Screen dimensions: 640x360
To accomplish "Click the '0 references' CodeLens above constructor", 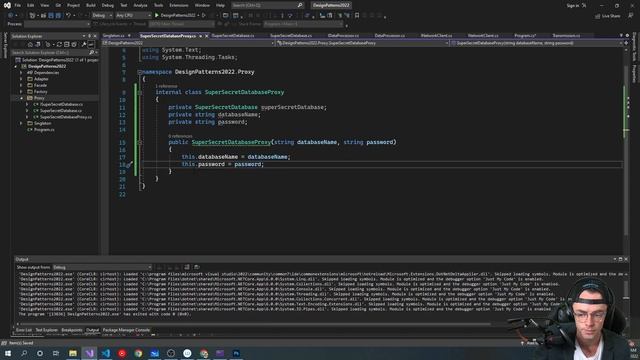I will [x=180, y=136].
